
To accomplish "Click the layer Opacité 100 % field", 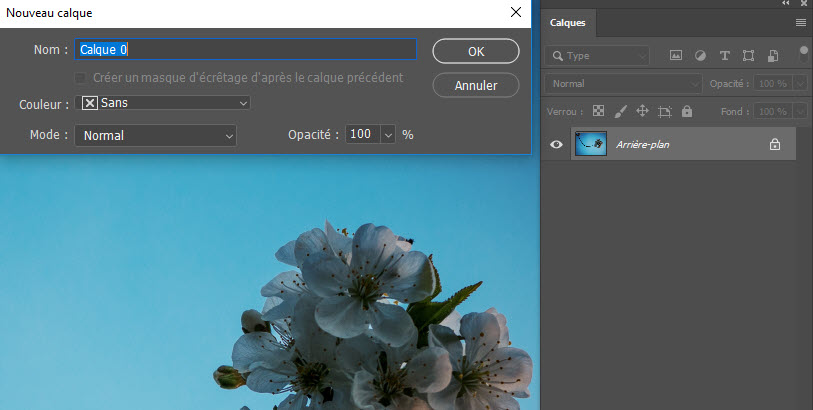I will click(x=773, y=83).
